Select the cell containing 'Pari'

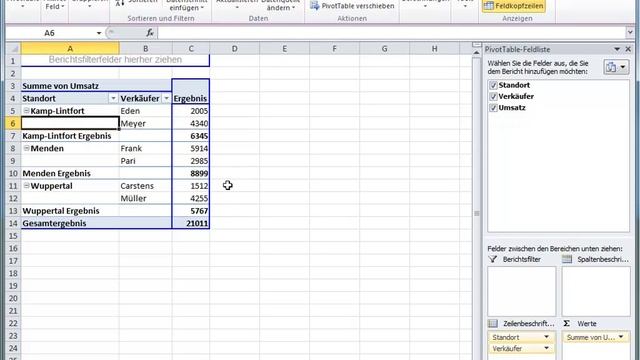click(145, 161)
